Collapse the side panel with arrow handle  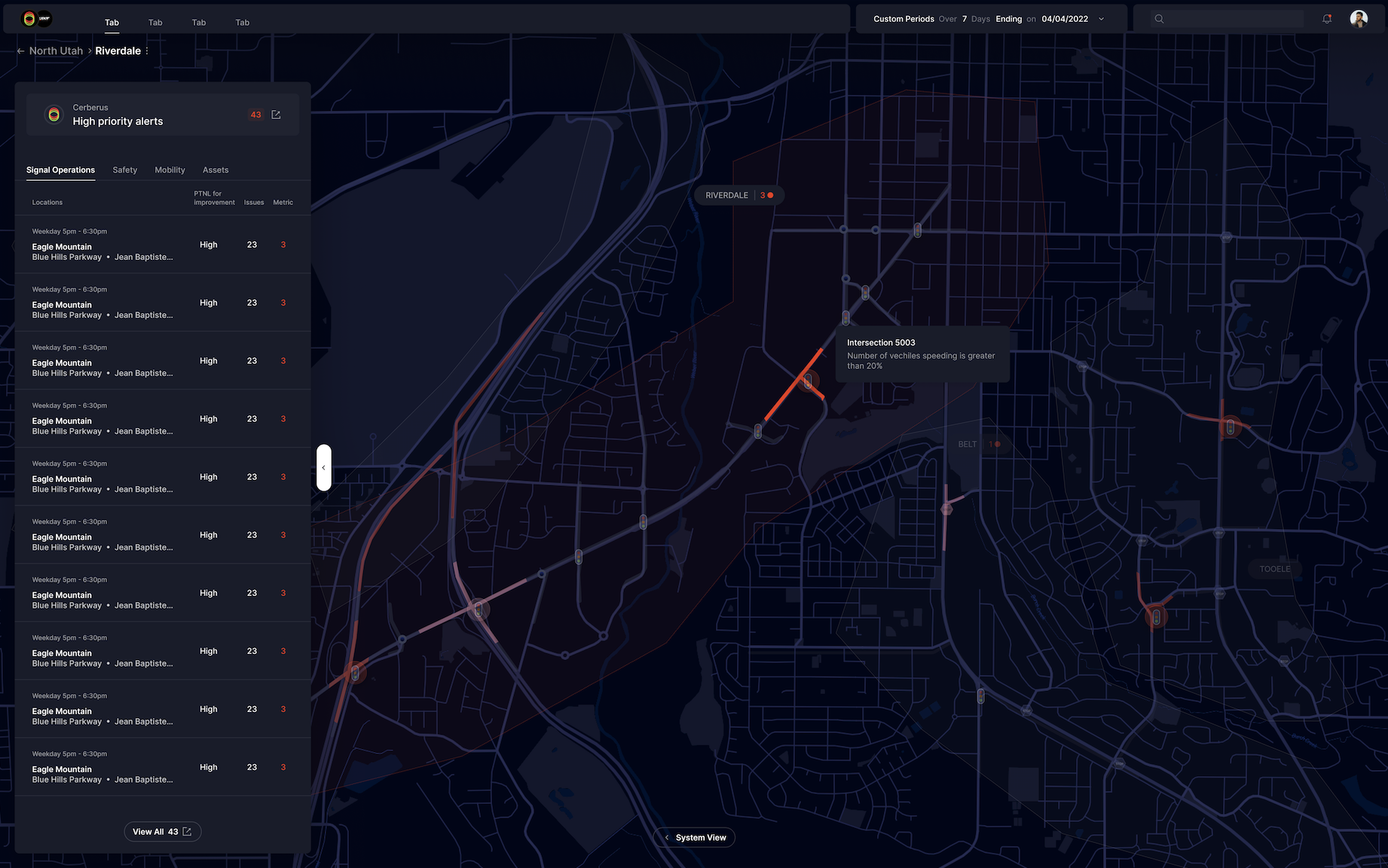pos(323,468)
